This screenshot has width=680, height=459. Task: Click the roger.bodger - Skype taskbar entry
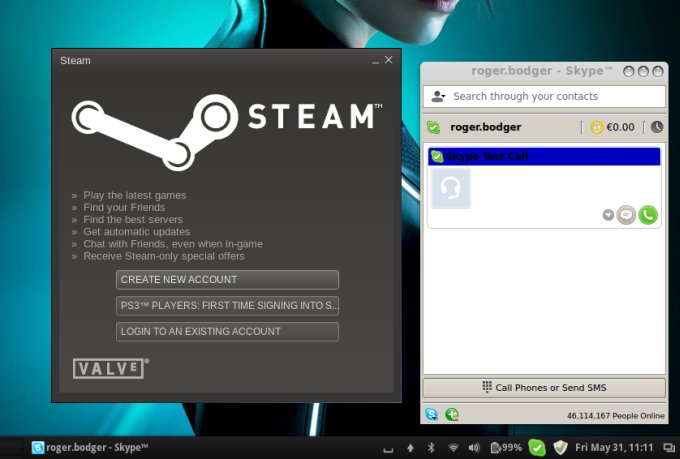(x=90, y=447)
